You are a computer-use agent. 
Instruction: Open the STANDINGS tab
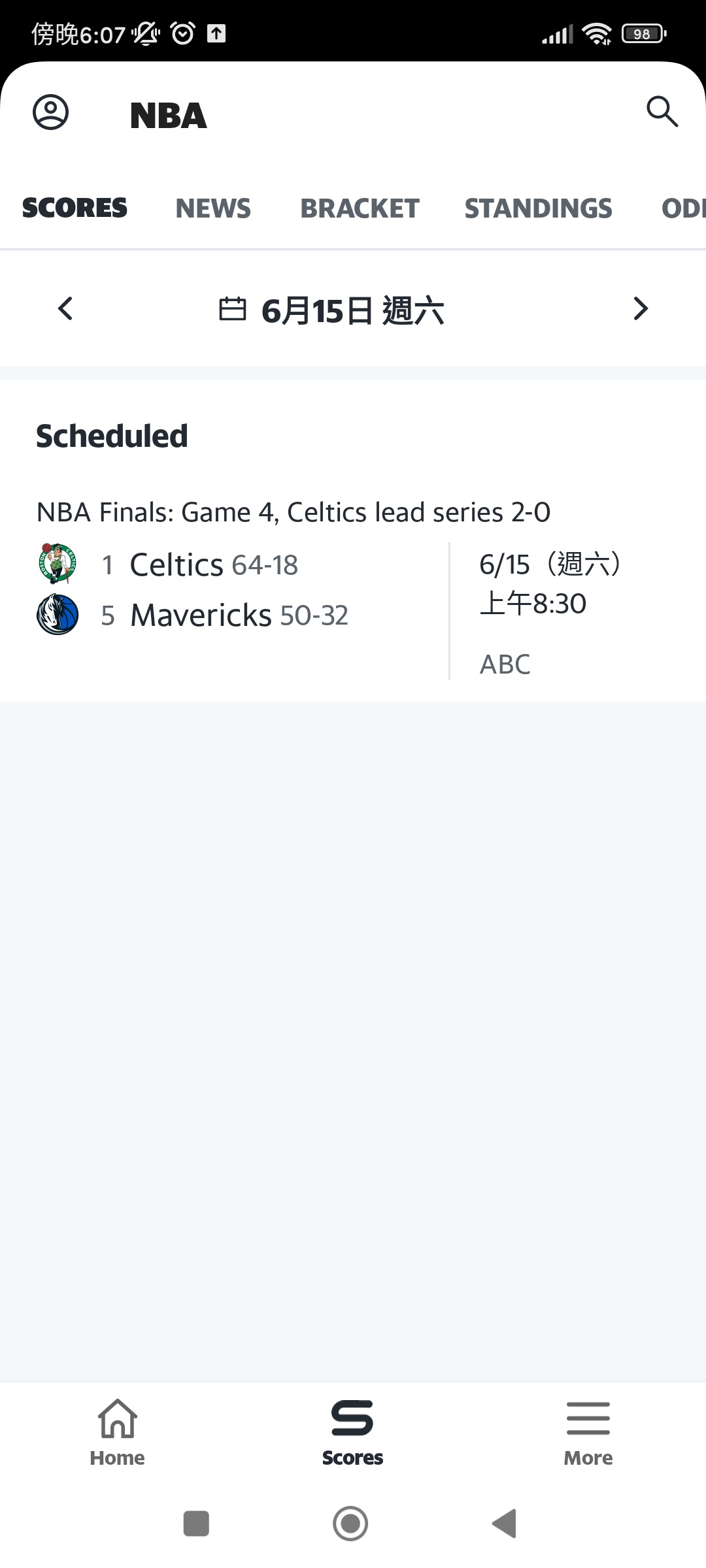coord(538,208)
